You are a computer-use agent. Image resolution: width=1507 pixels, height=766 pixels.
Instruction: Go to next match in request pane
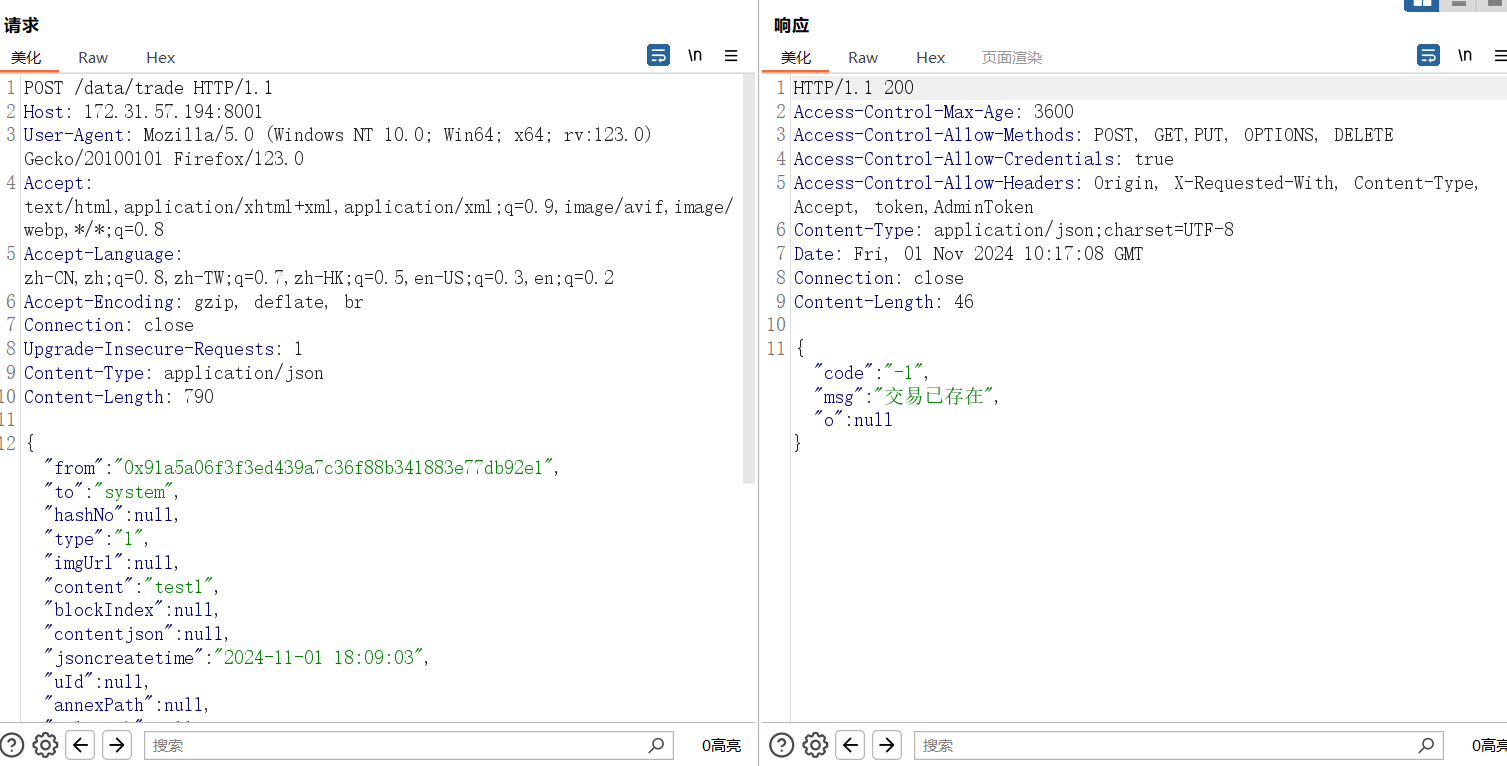(x=117, y=745)
